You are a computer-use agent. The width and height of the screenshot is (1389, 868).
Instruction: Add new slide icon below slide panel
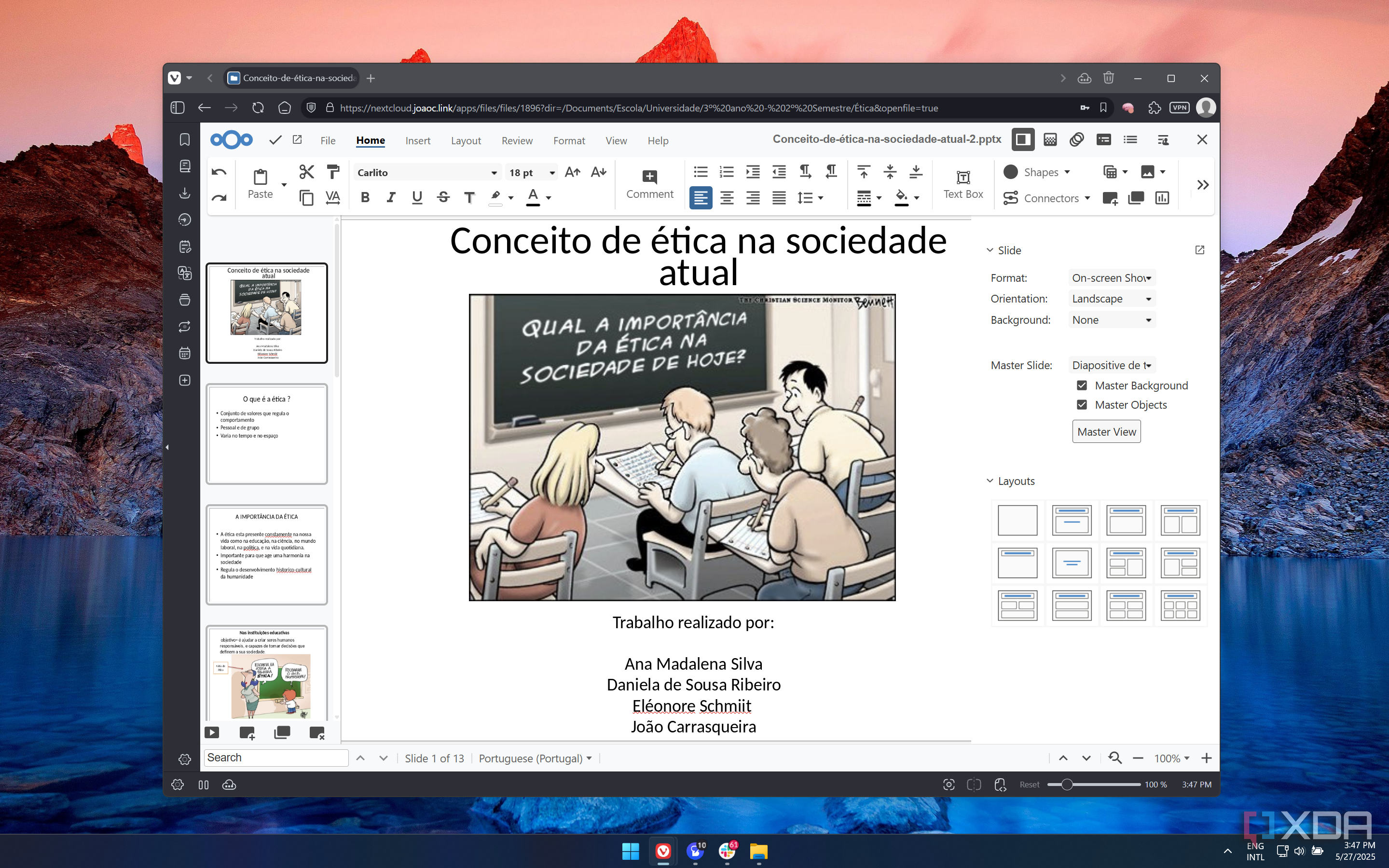247,732
